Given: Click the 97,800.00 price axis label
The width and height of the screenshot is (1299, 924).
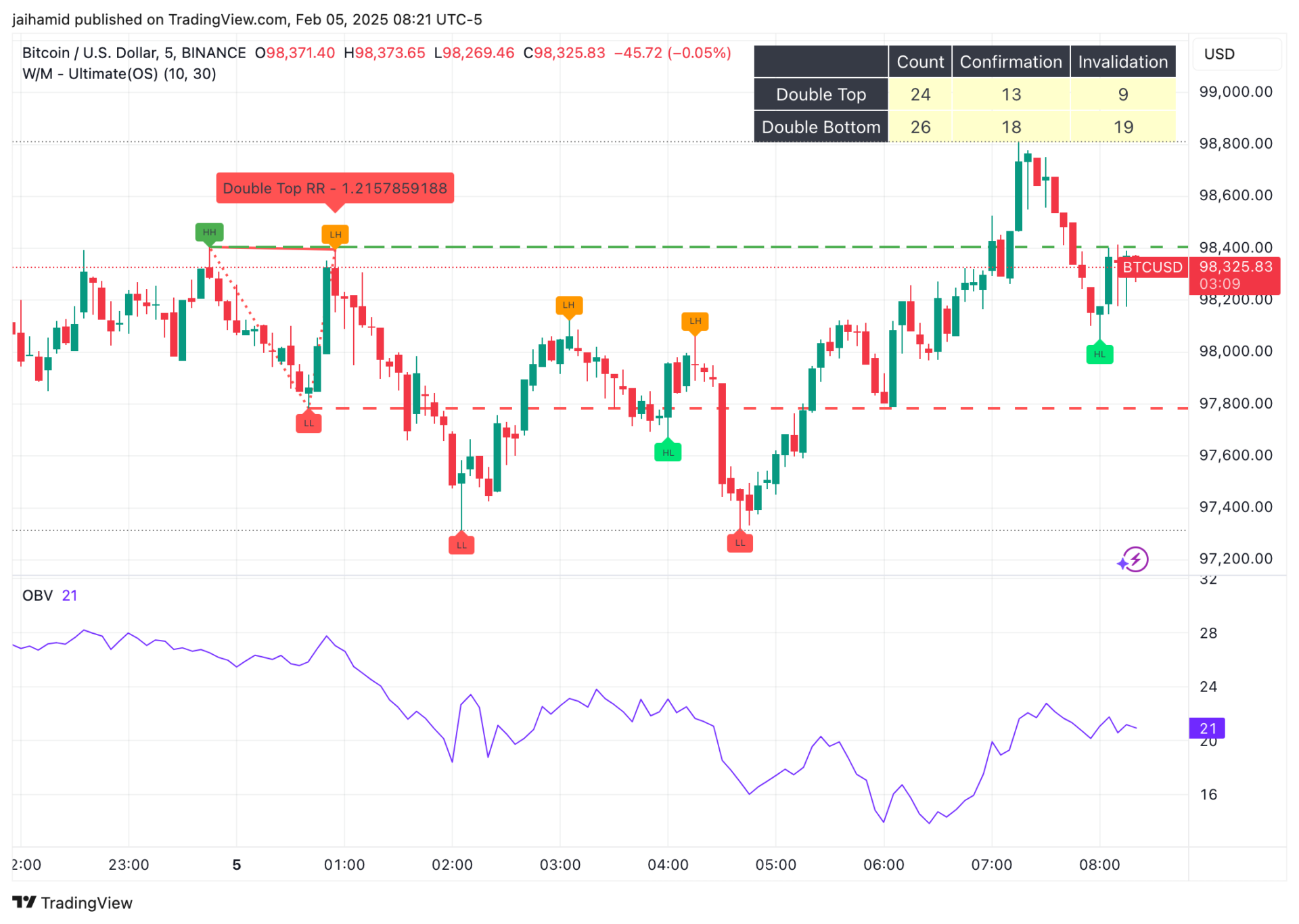Looking at the screenshot, I should point(1235,403).
